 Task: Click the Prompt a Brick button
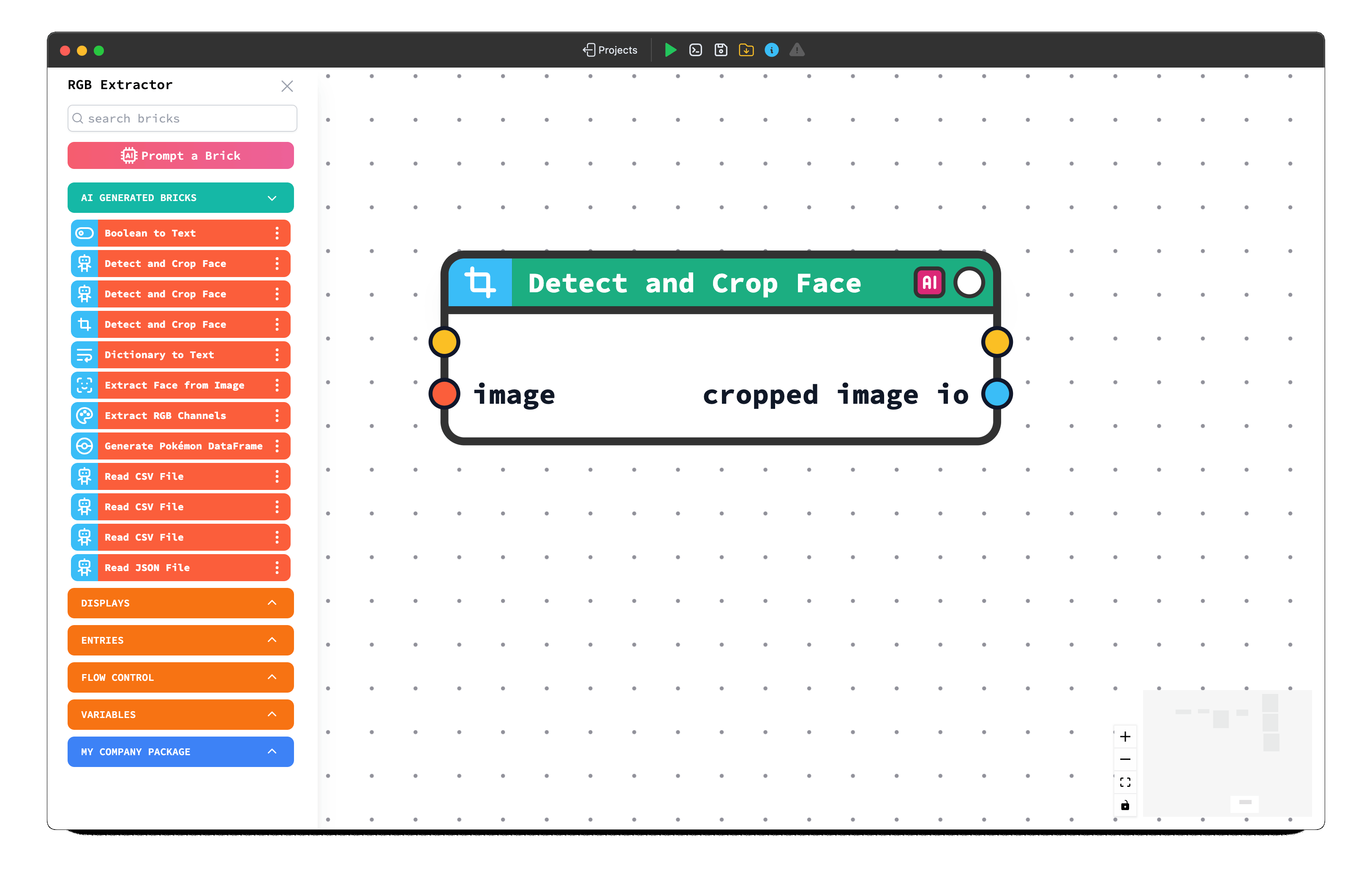(x=180, y=155)
